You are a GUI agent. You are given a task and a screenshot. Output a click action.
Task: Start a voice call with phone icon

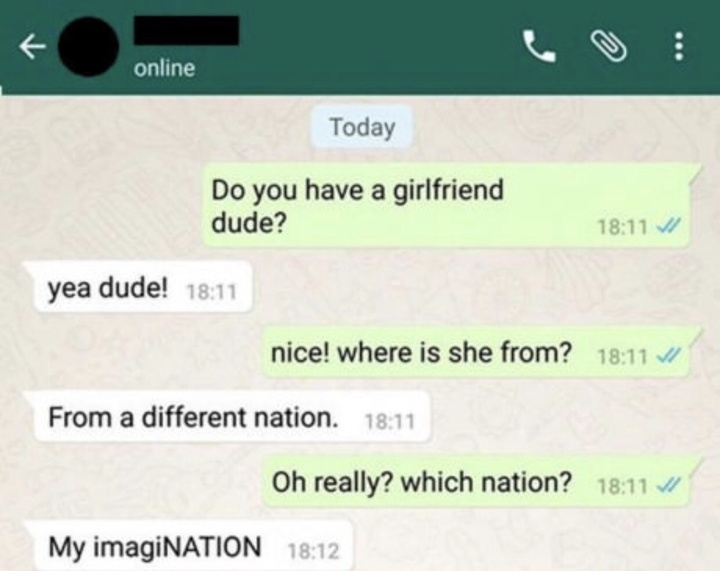539,46
